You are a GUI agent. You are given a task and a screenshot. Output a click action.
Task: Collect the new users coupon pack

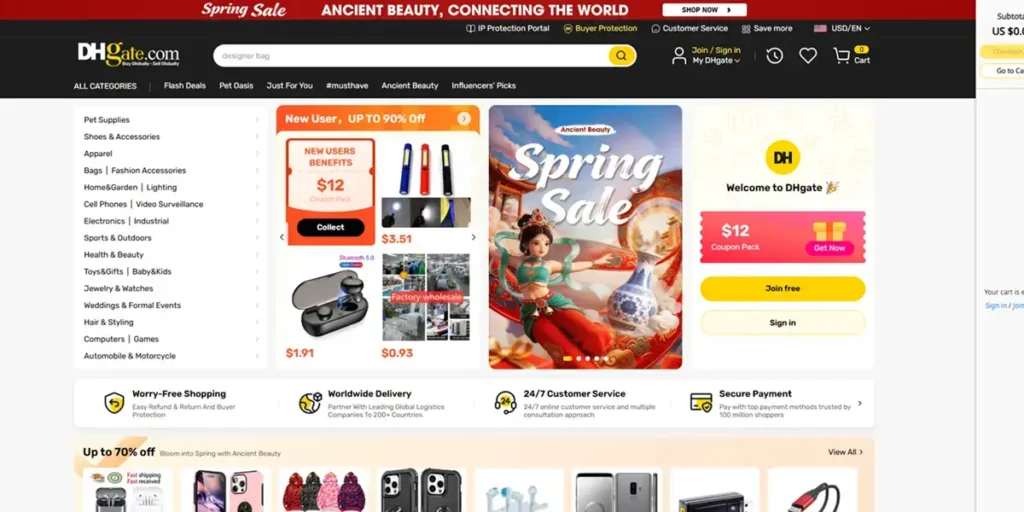pos(330,227)
